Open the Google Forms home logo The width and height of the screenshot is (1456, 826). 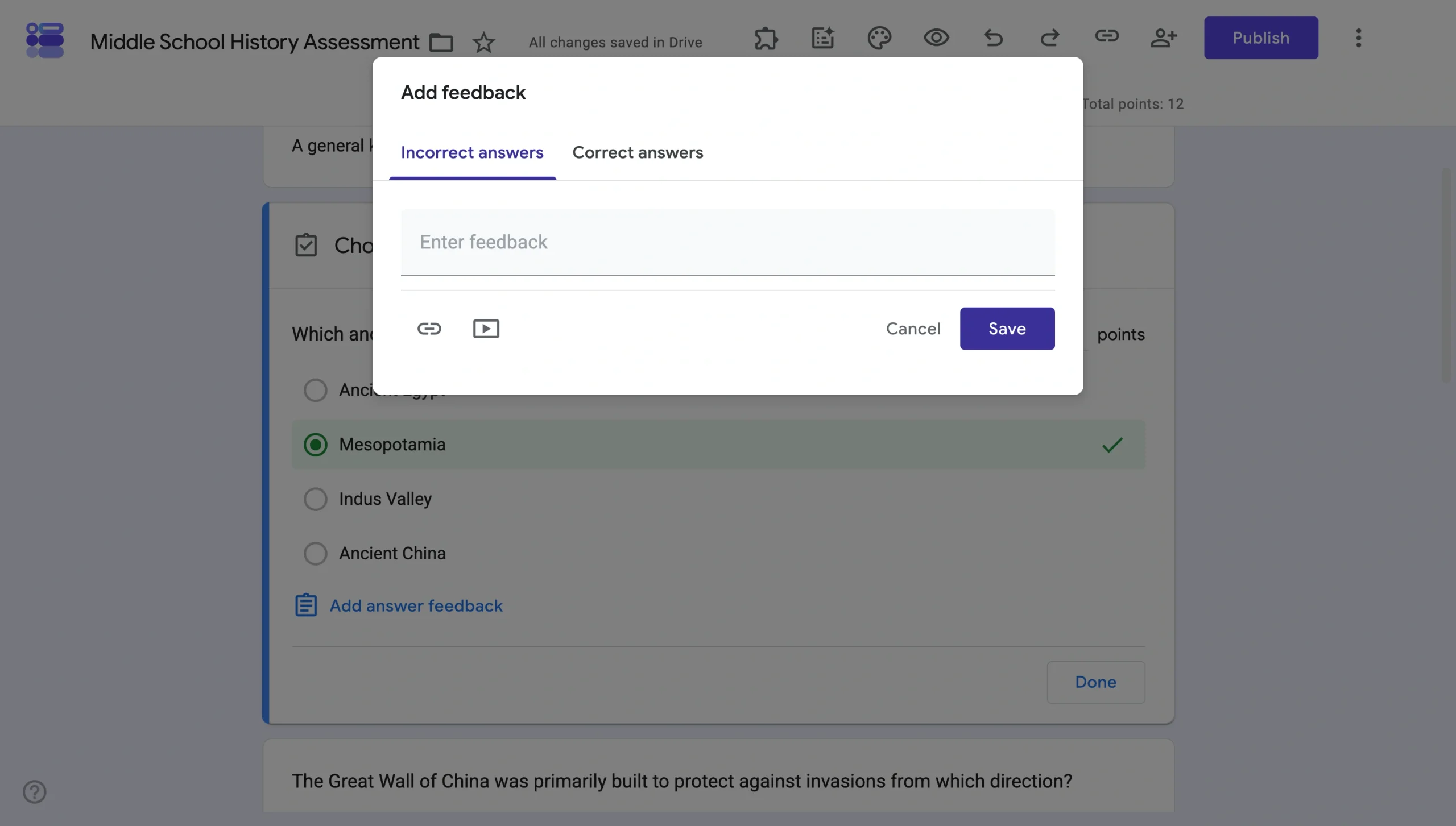point(45,40)
